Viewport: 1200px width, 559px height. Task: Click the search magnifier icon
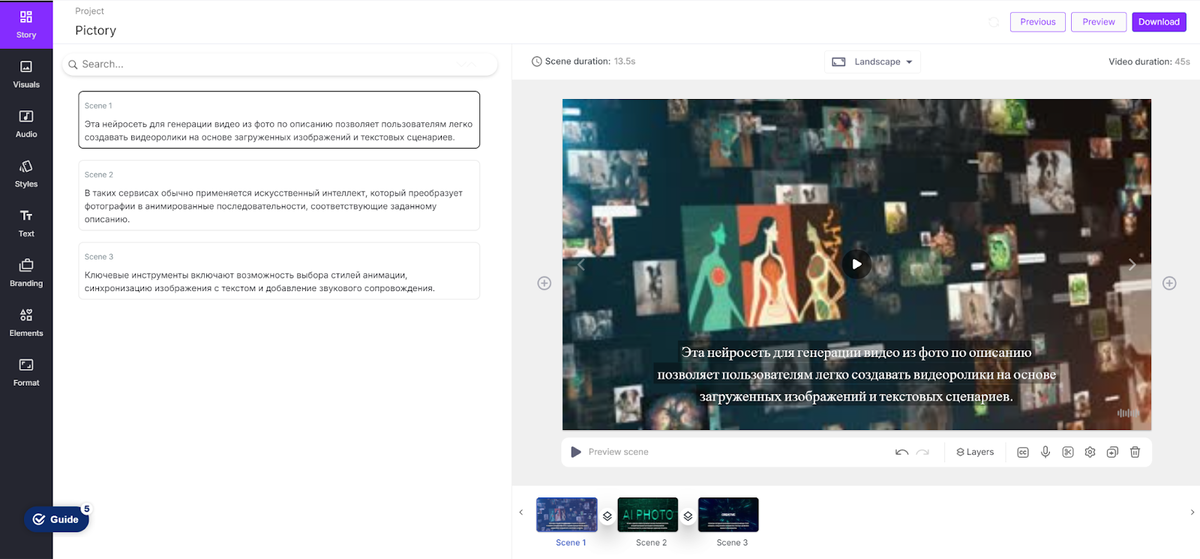coord(73,64)
